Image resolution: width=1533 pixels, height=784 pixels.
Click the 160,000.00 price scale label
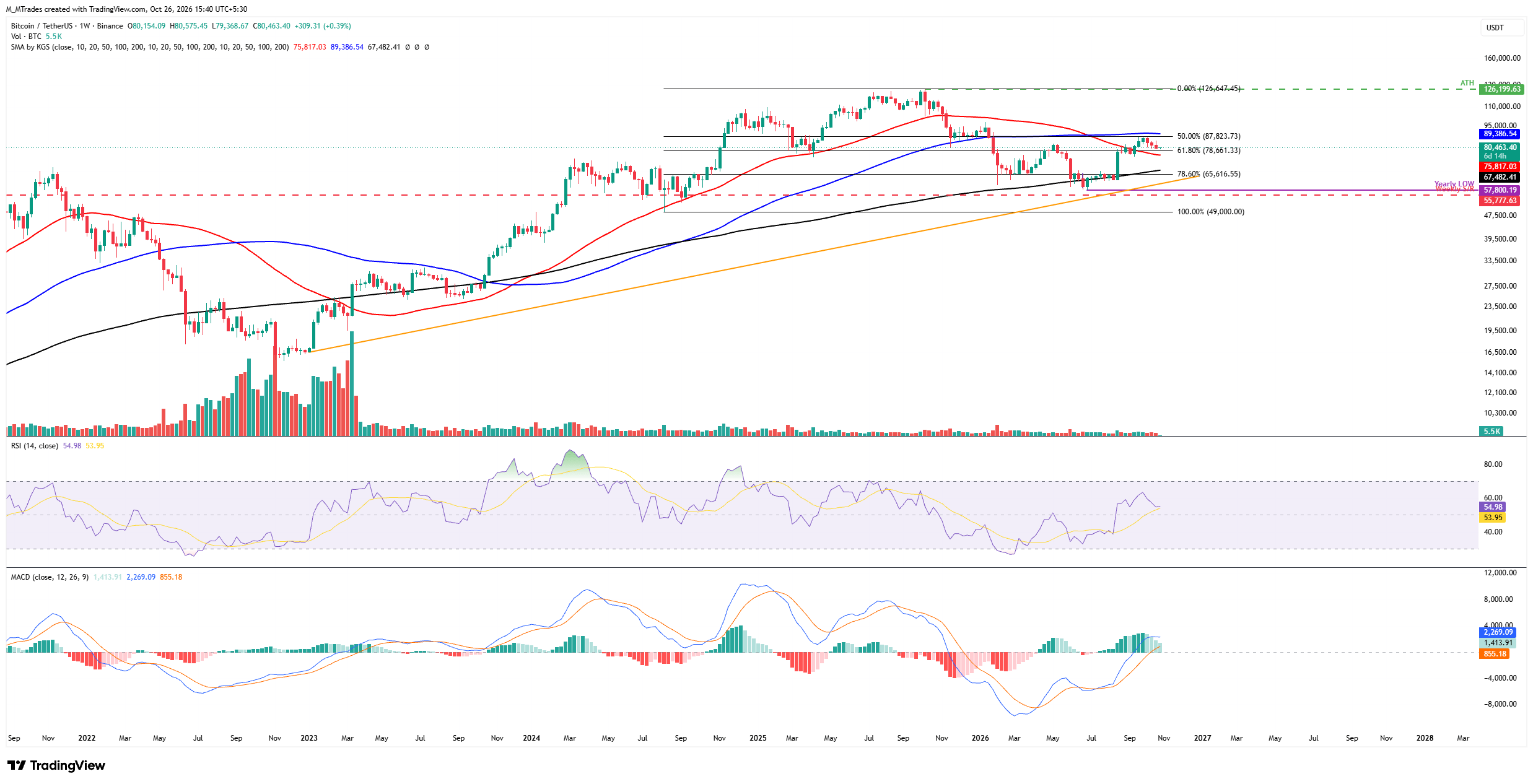click(1502, 58)
